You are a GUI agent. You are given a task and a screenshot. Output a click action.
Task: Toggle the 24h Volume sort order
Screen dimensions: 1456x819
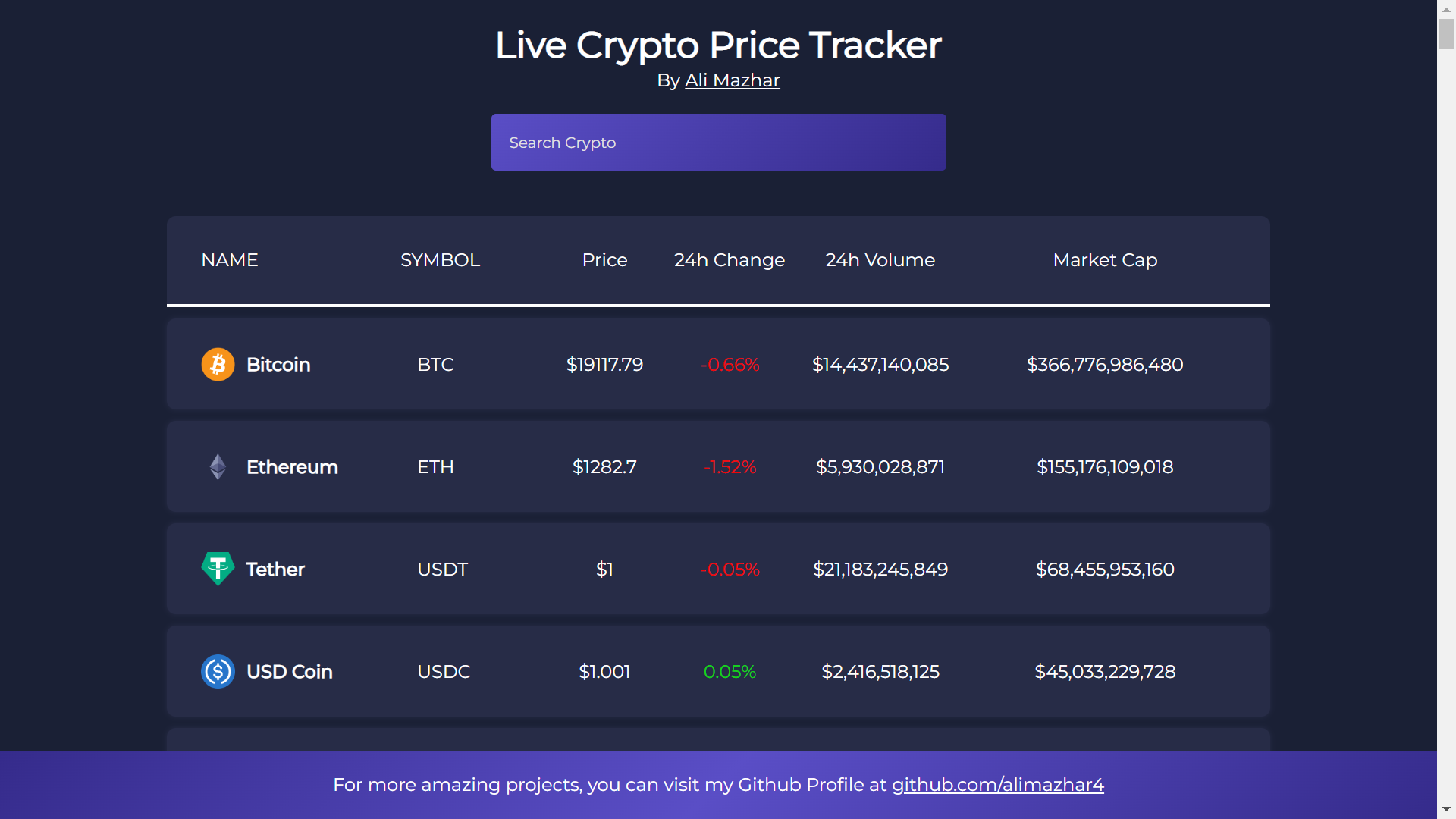[x=879, y=260]
